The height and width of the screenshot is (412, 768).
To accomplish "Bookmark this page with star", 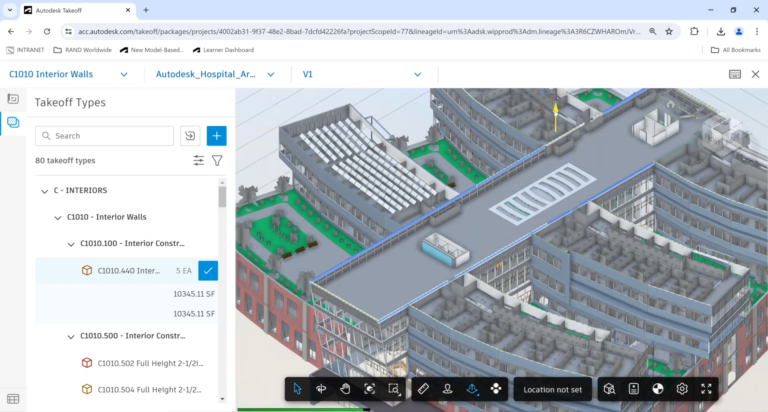I will (669, 31).
